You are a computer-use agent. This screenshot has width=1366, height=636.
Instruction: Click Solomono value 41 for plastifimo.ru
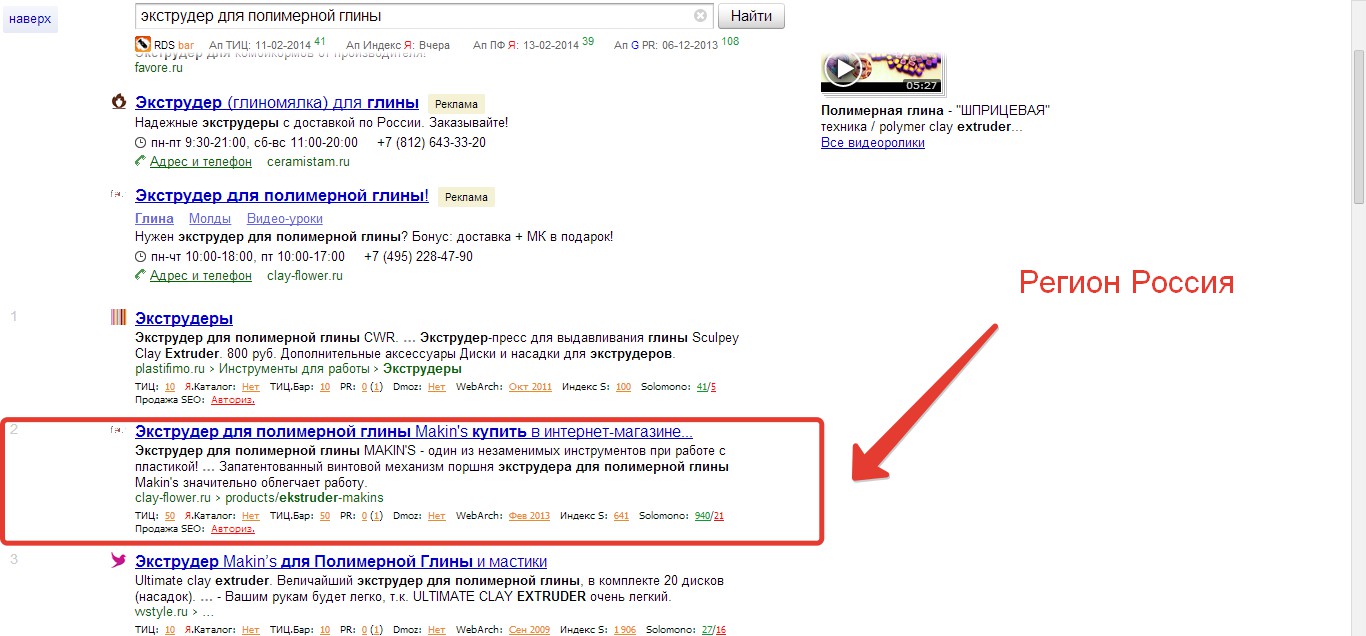click(x=701, y=387)
